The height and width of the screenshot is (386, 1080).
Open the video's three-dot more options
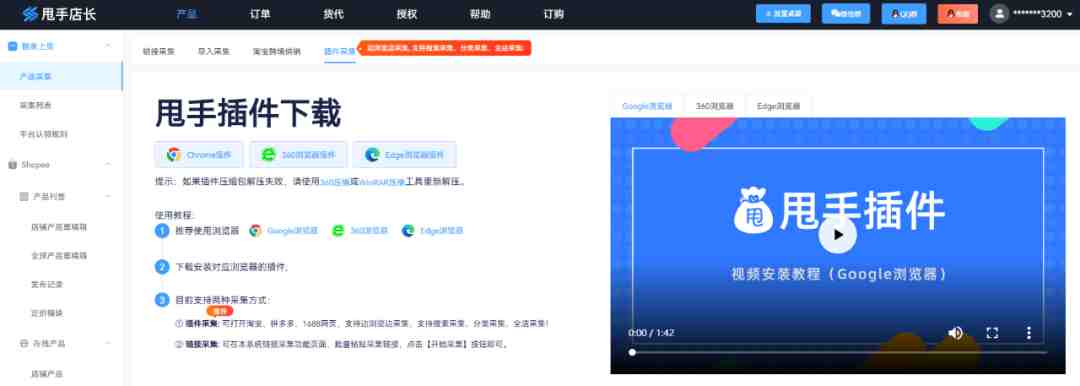point(1028,333)
